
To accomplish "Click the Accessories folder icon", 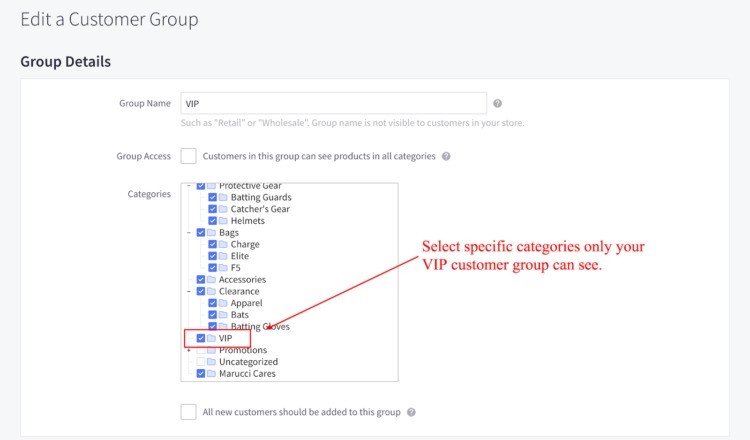I will click(x=212, y=280).
